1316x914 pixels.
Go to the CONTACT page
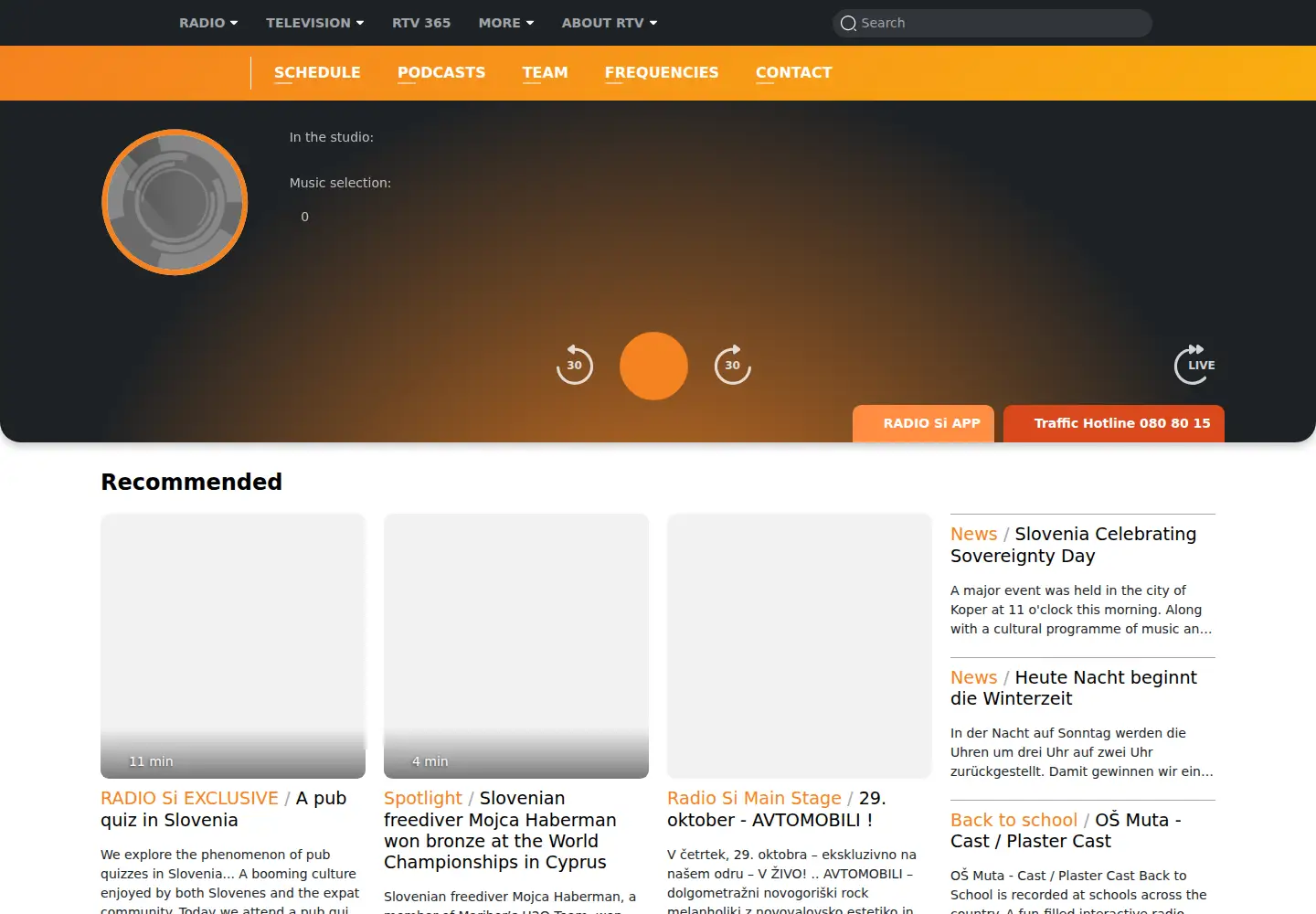point(794,73)
